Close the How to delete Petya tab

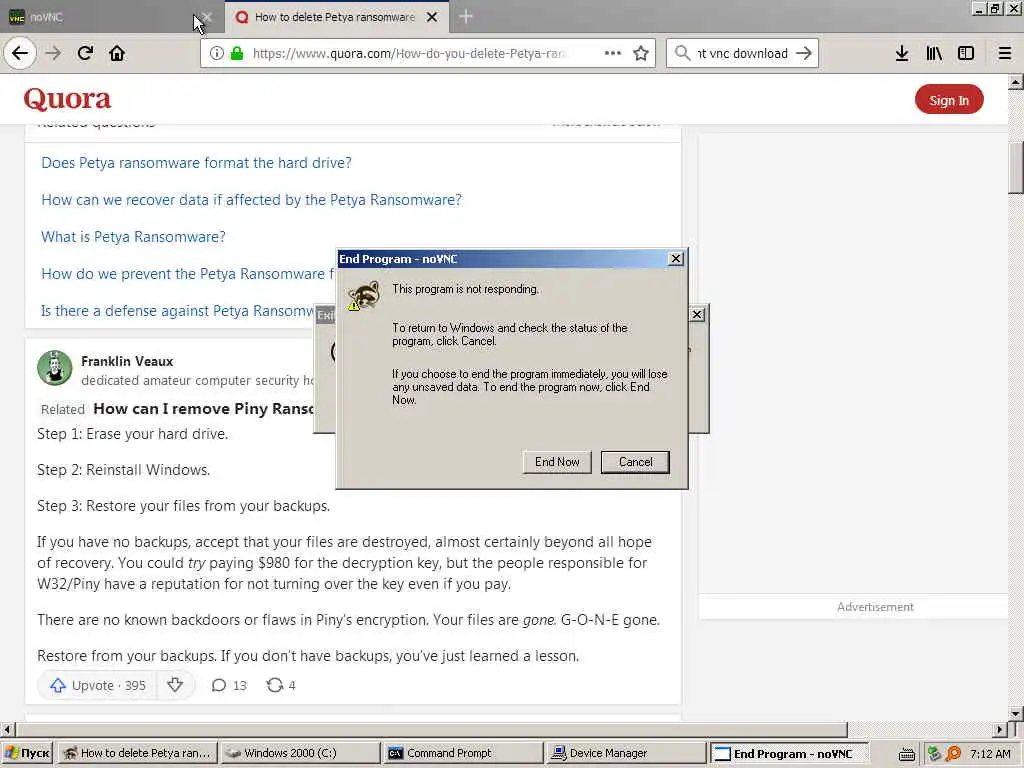(x=432, y=17)
